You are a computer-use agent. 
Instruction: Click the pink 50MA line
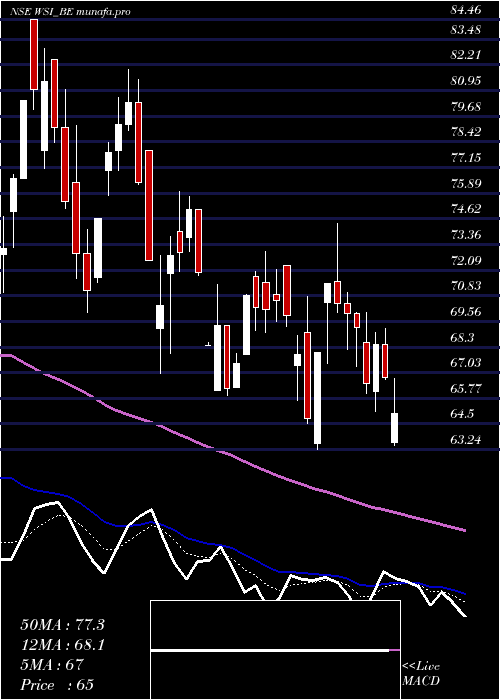(232, 454)
